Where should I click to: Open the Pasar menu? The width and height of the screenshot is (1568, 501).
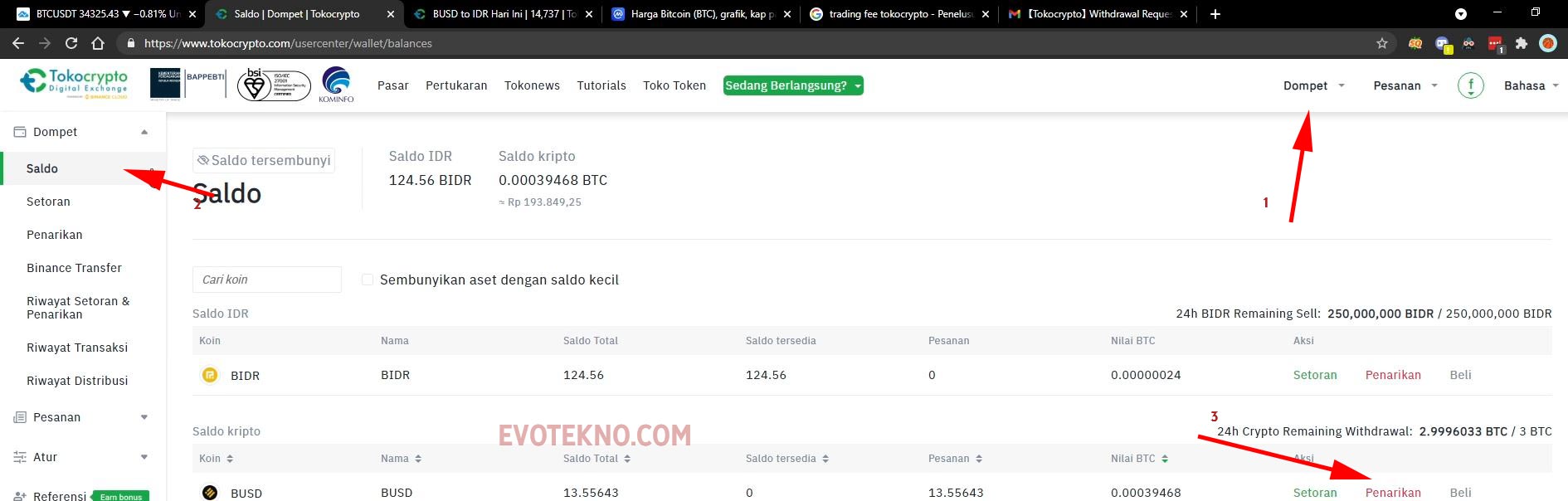[x=393, y=85]
